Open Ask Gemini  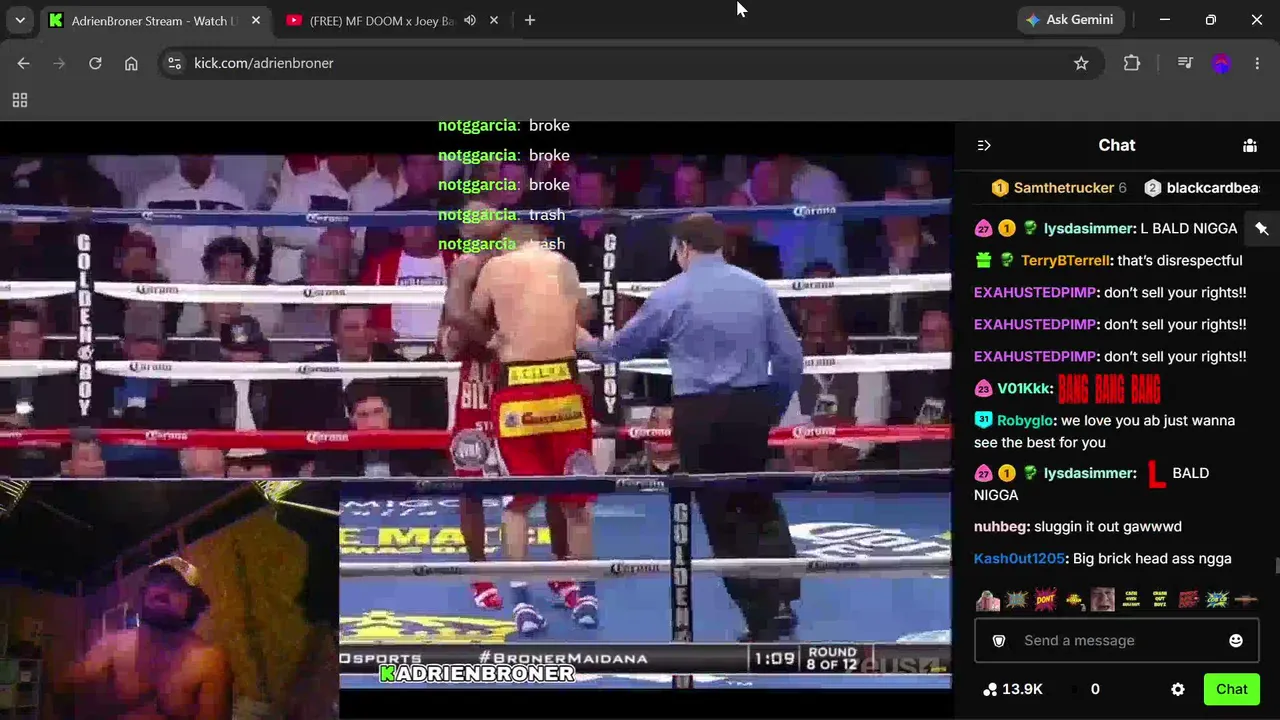point(1070,20)
